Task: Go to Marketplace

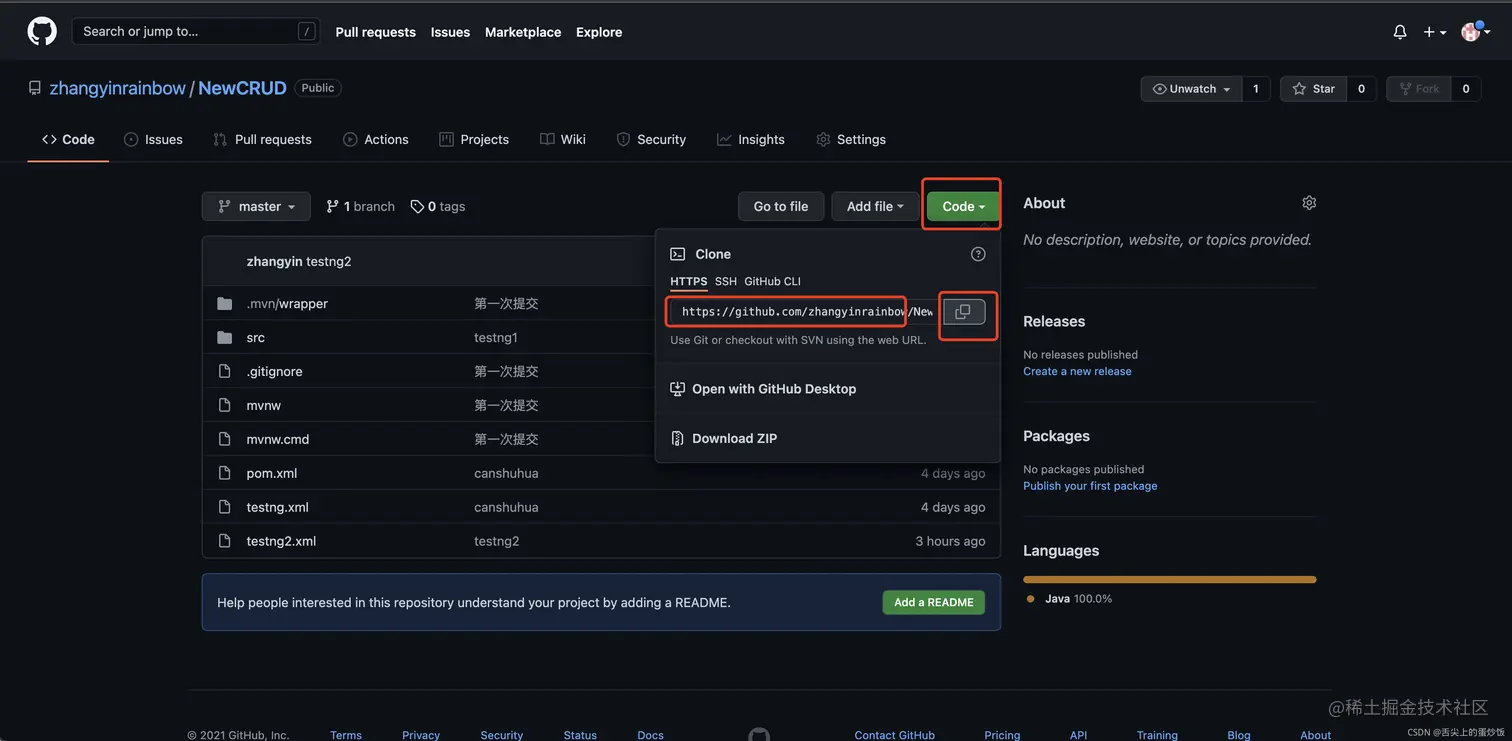Action: coord(523,32)
